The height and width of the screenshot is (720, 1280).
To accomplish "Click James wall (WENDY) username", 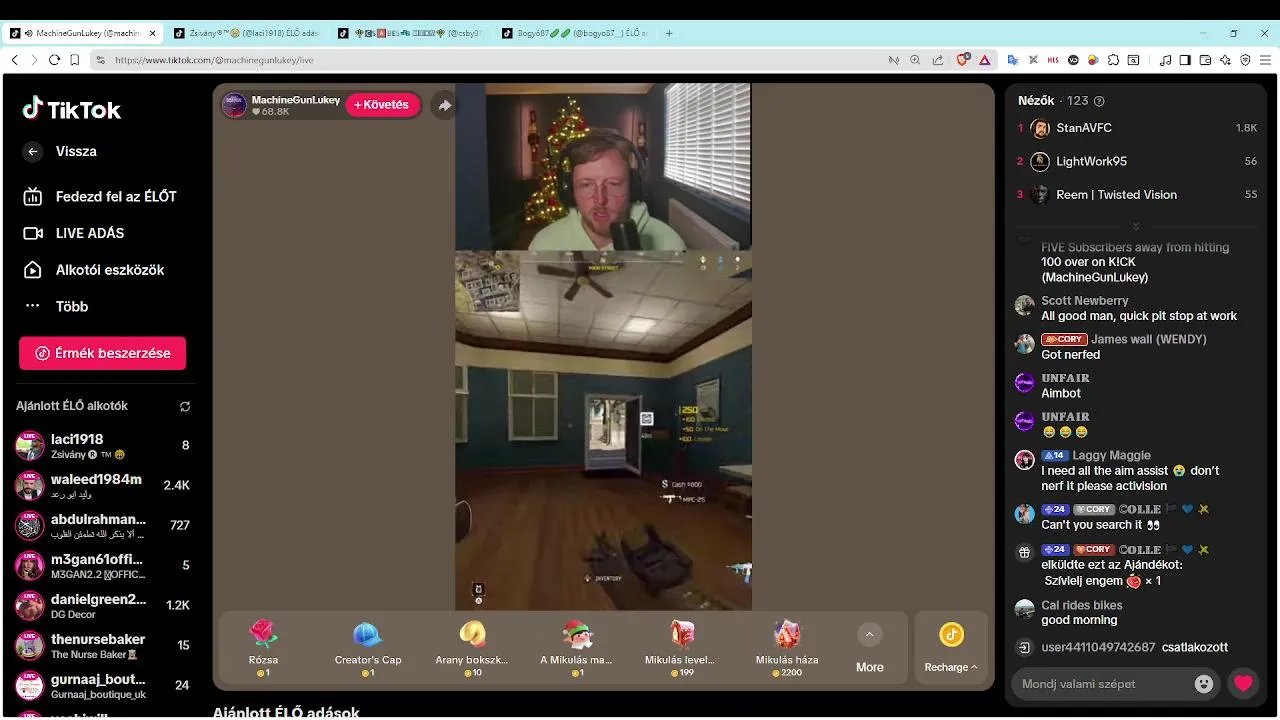I will (x=1149, y=339).
